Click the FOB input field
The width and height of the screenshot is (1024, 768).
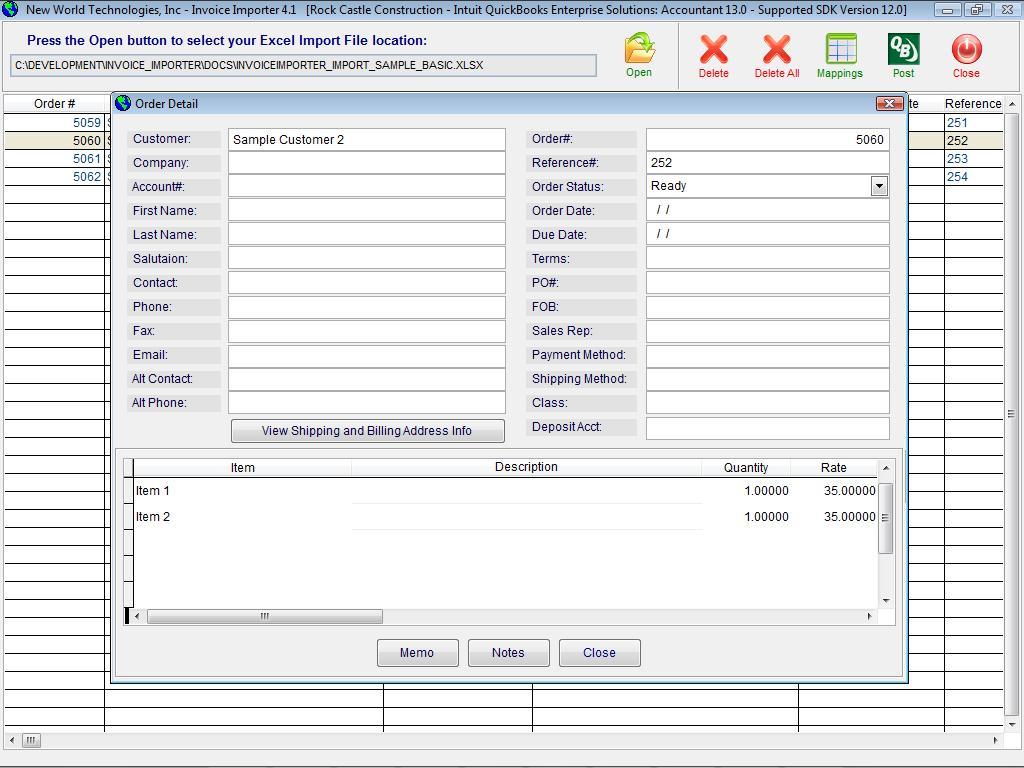(x=767, y=307)
